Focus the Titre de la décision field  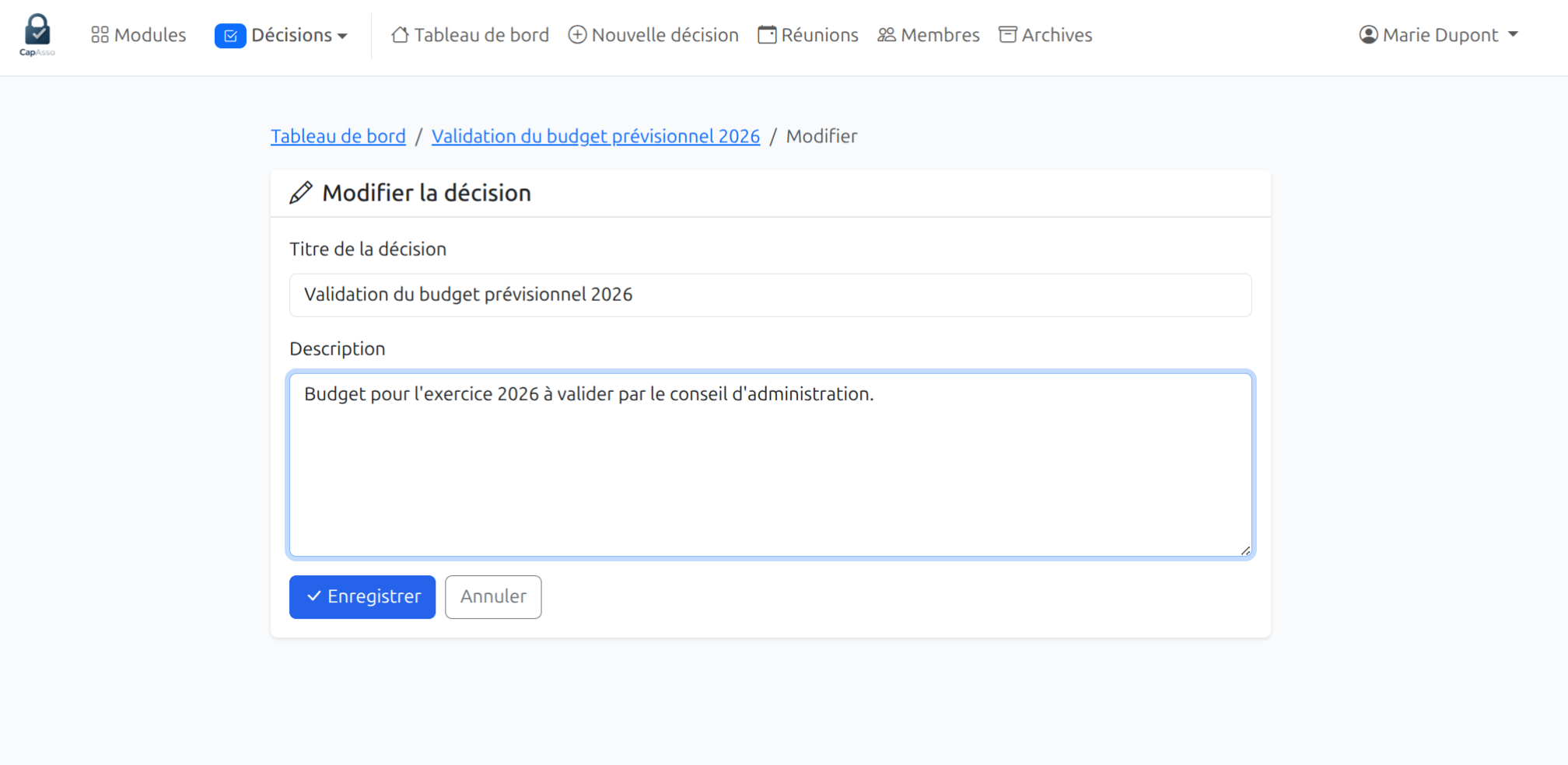click(x=770, y=295)
